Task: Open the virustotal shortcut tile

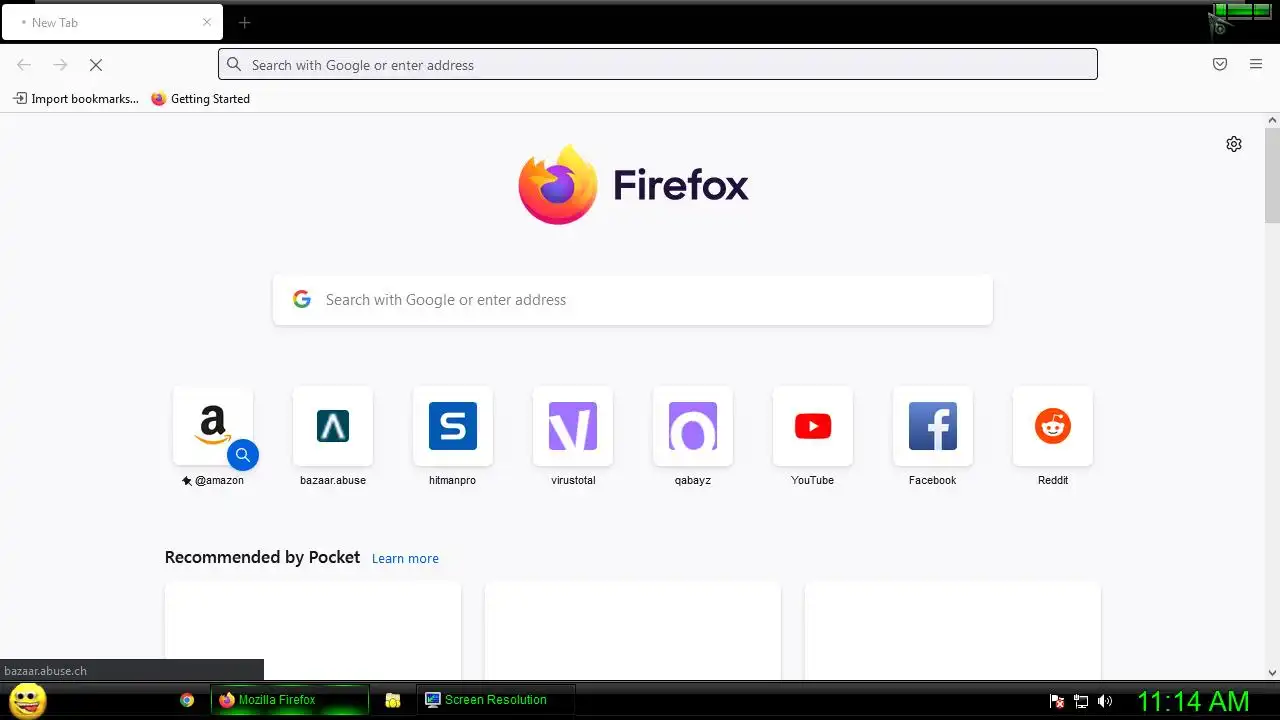Action: 573,426
